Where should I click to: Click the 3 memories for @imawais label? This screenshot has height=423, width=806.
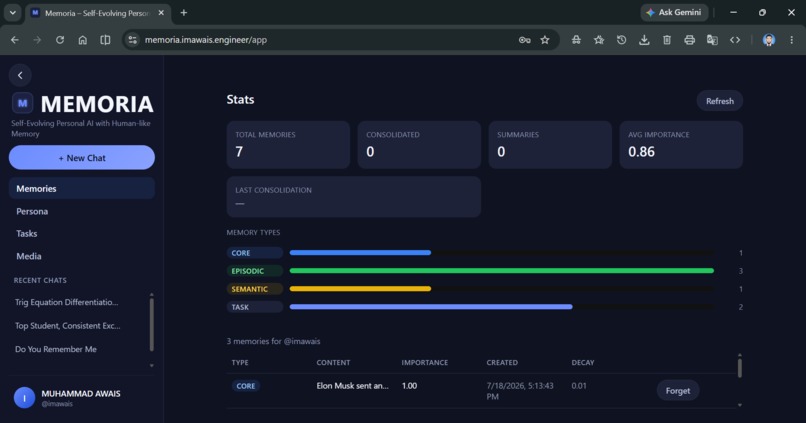point(273,341)
